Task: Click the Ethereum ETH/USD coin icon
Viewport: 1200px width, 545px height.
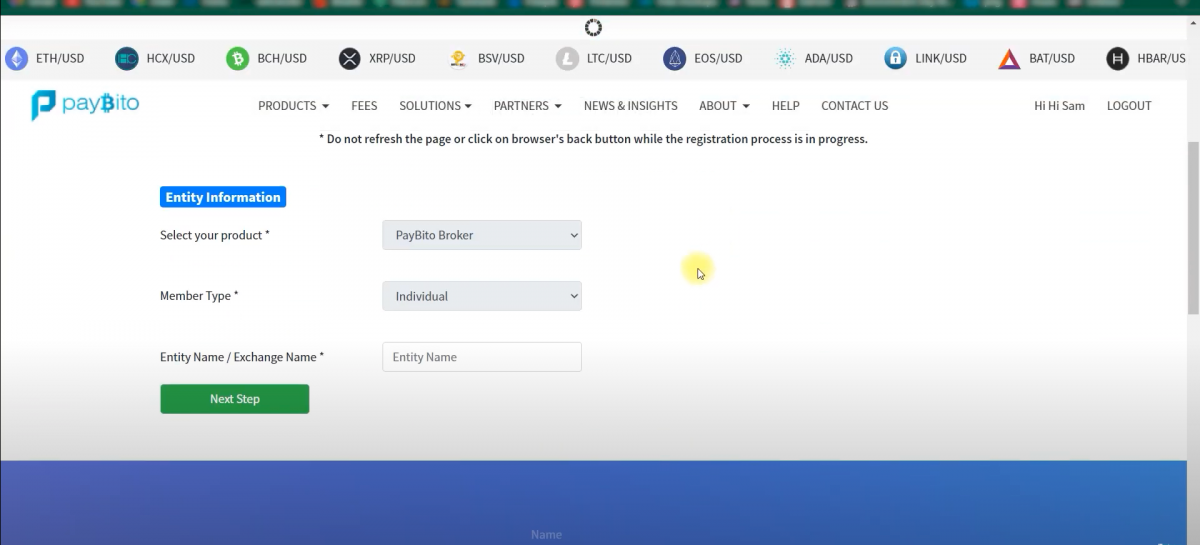Action: point(17,59)
